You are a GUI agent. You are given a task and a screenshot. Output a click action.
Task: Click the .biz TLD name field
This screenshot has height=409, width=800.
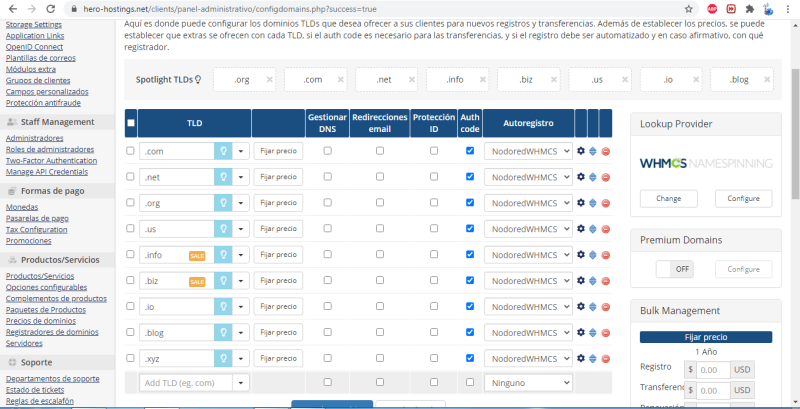(x=177, y=280)
